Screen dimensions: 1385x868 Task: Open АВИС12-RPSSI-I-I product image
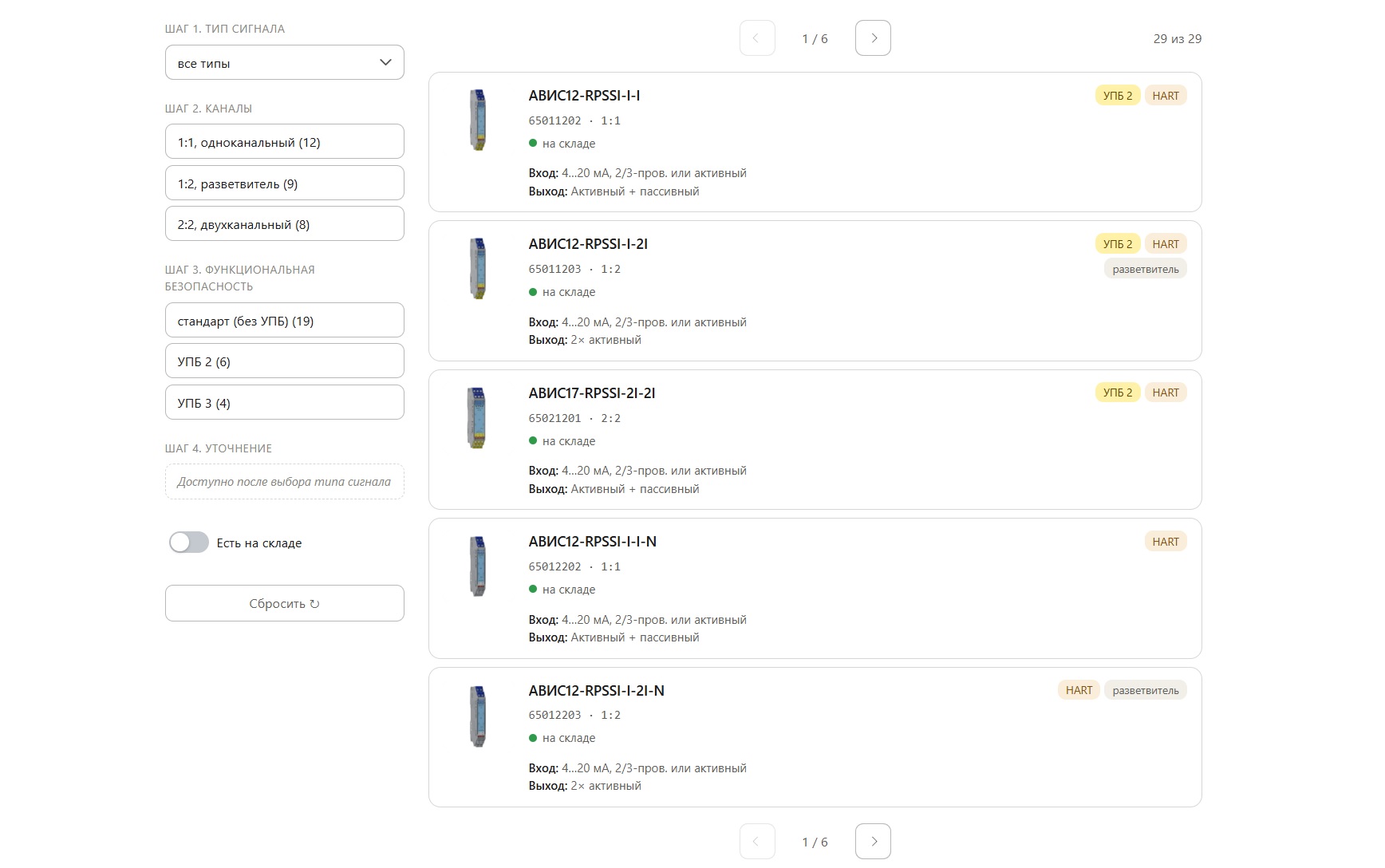click(478, 120)
